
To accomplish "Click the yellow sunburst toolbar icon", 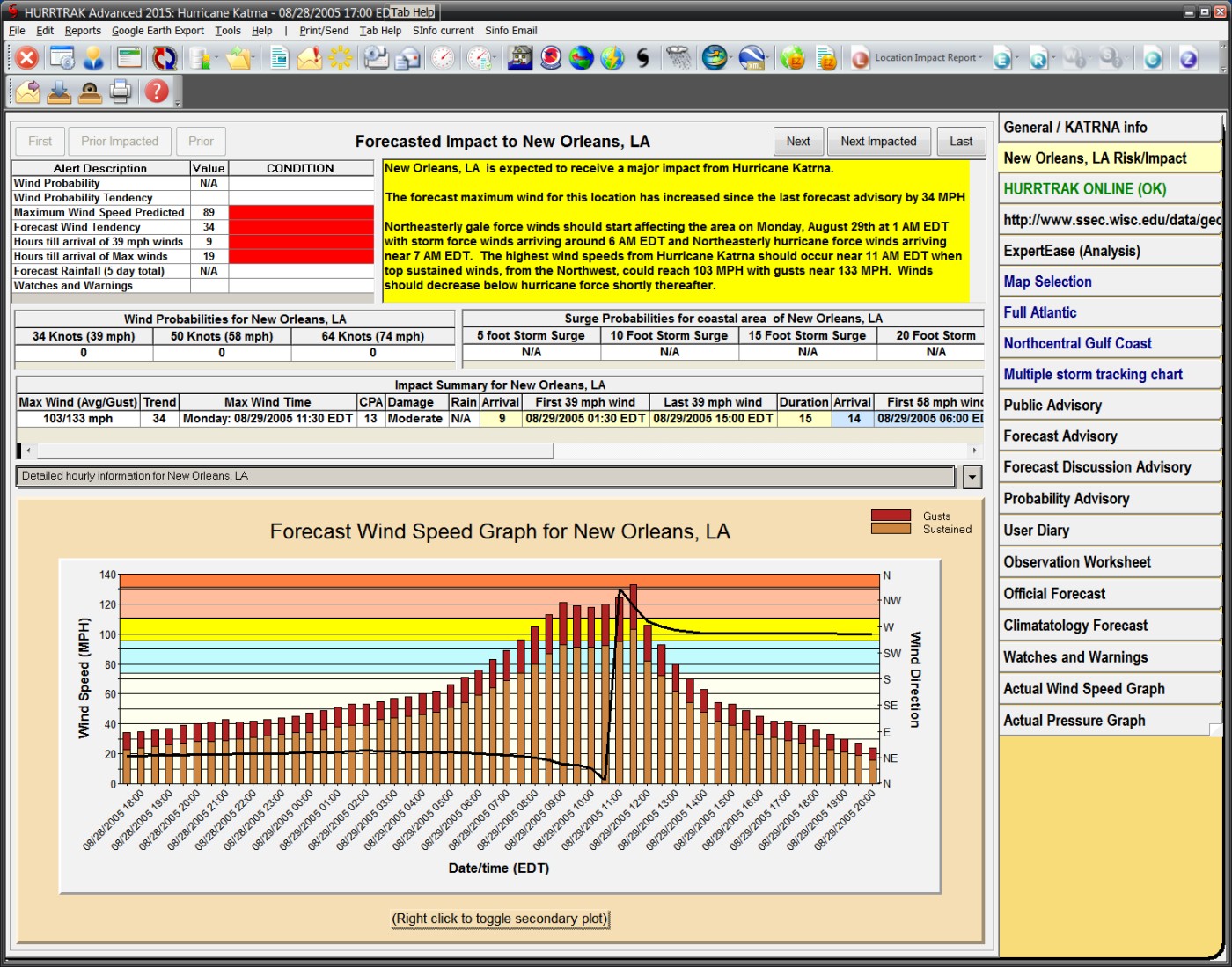I will (340, 58).
